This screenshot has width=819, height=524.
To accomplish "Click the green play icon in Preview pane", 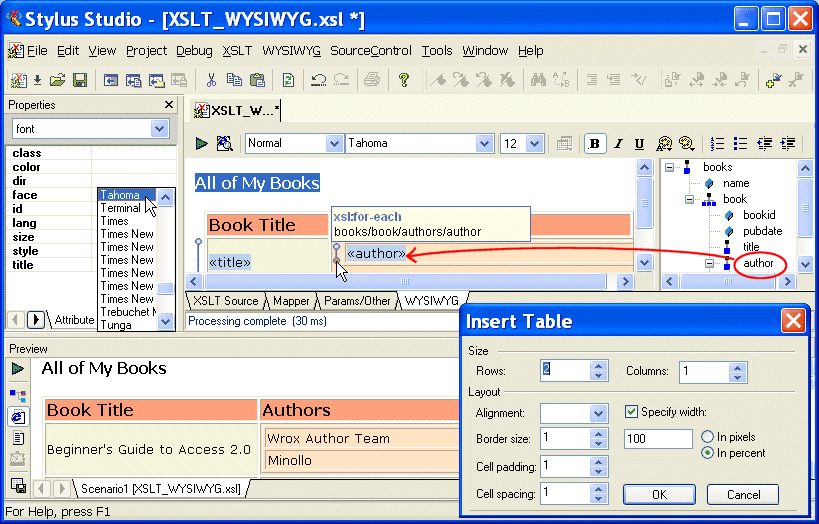I will pos(18,369).
